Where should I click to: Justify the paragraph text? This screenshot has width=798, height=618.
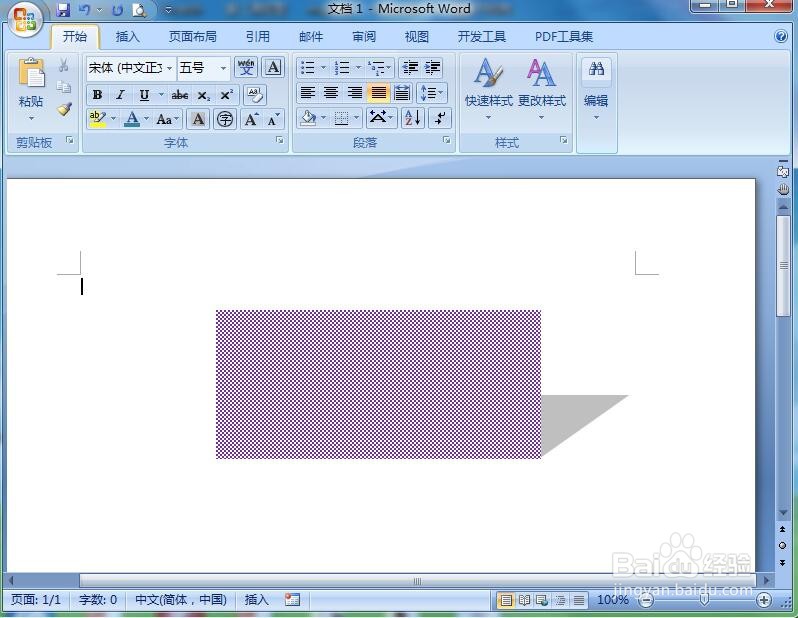[378, 93]
